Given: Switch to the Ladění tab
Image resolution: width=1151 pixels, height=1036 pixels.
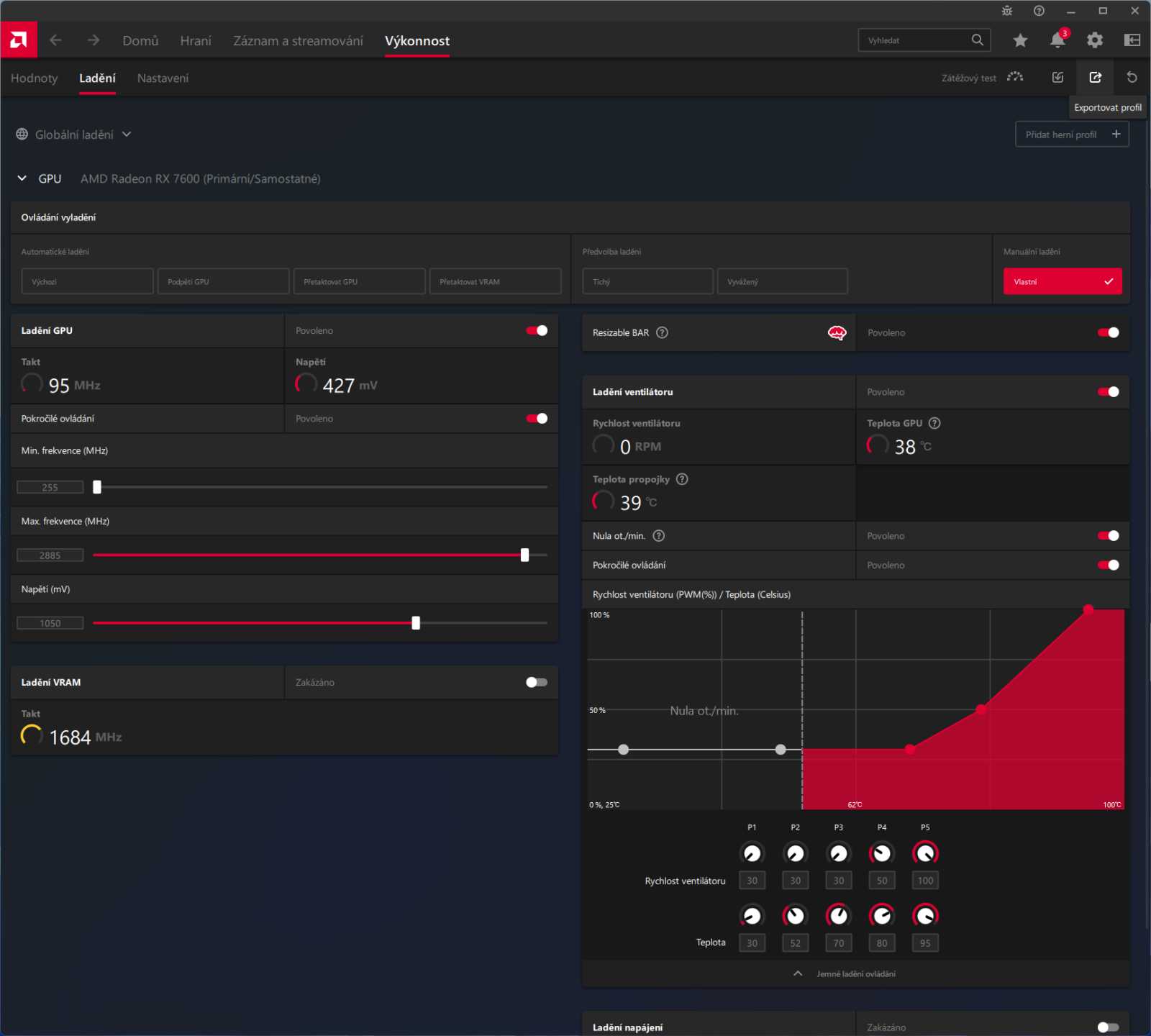Looking at the screenshot, I should click(97, 78).
